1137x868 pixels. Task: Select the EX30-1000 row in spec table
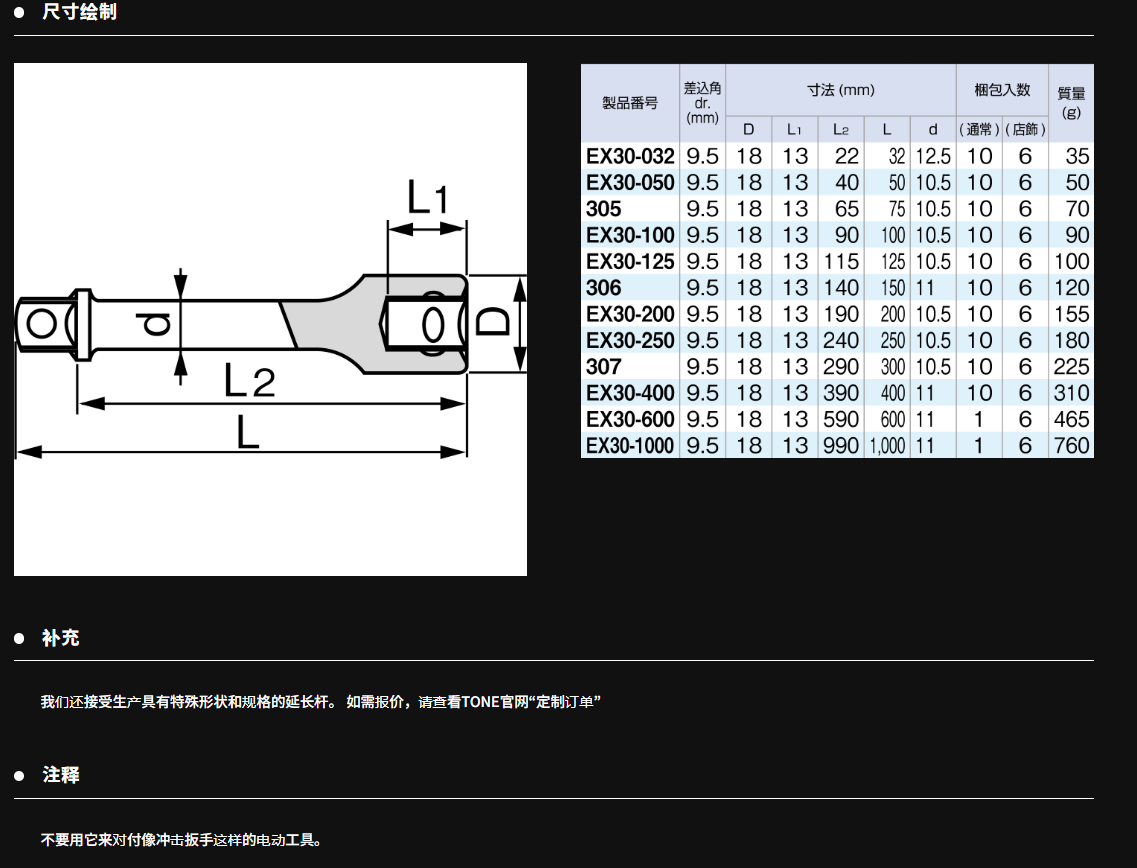click(x=630, y=446)
